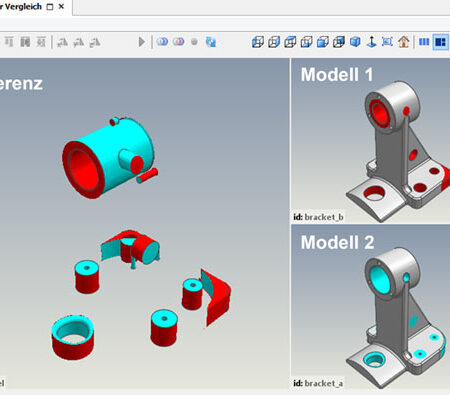Click the Modell 2 bracket_a preview
The image size is (450, 395).
coord(371,306)
